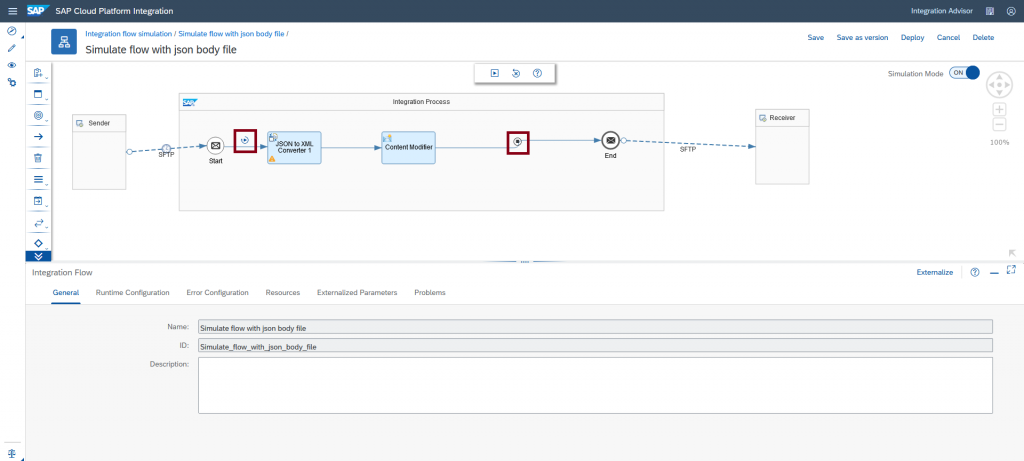
Task: Select the Content Modifier step
Action: point(408,148)
